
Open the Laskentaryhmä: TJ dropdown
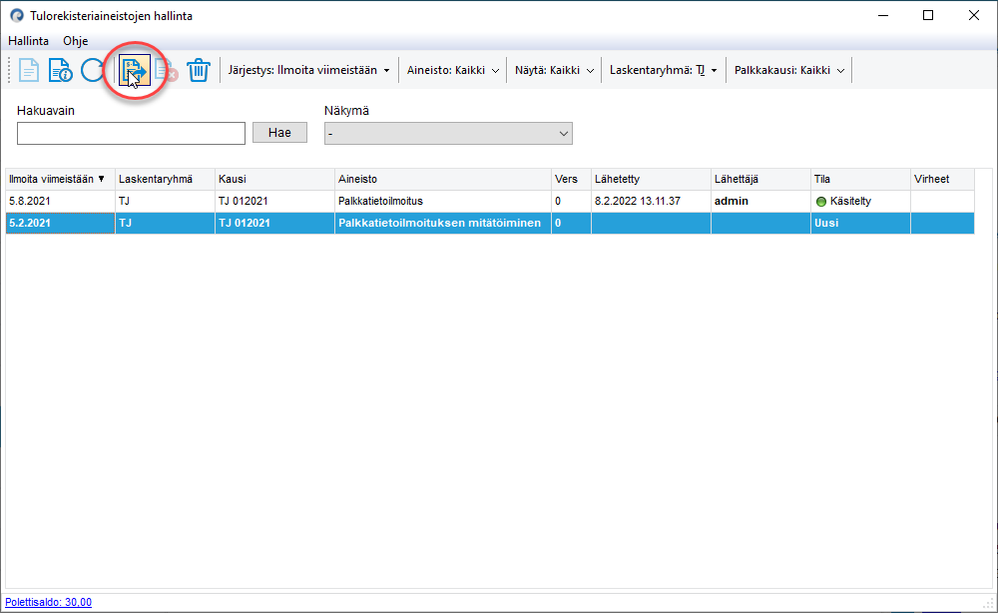663,70
